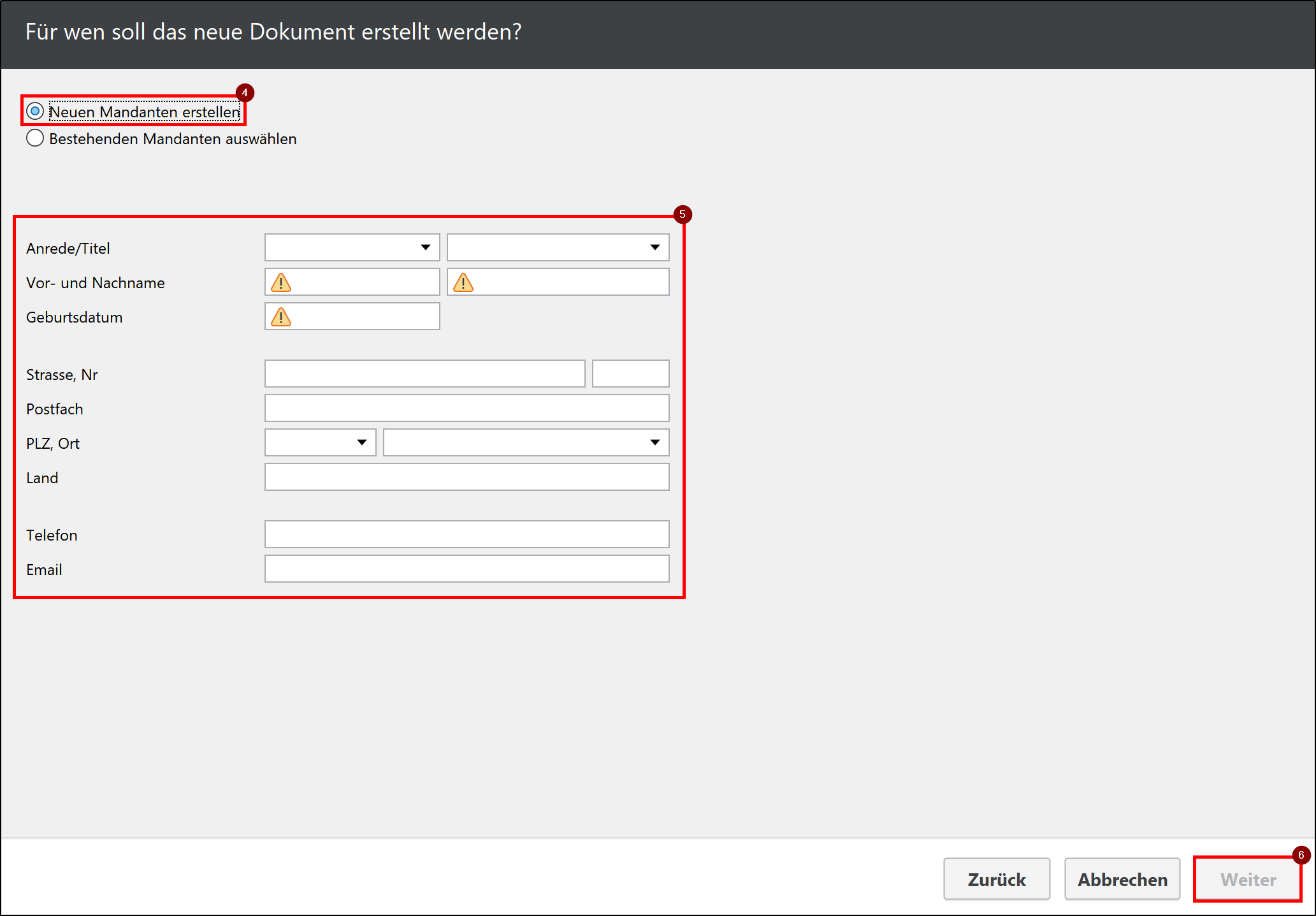Screen dimensions: 1316x916
Task: Click the Email input field
Action: pyautogui.click(x=466, y=569)
